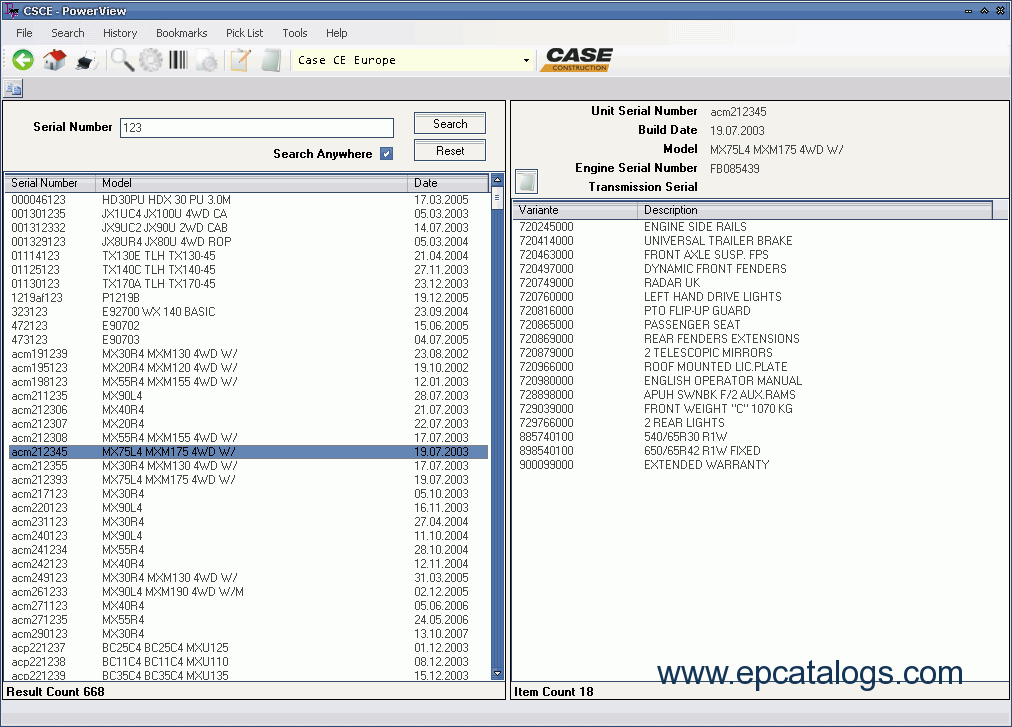The image size is (1012, 727).
Task: Click the Reset button
Action: click(x=450, y=150)
